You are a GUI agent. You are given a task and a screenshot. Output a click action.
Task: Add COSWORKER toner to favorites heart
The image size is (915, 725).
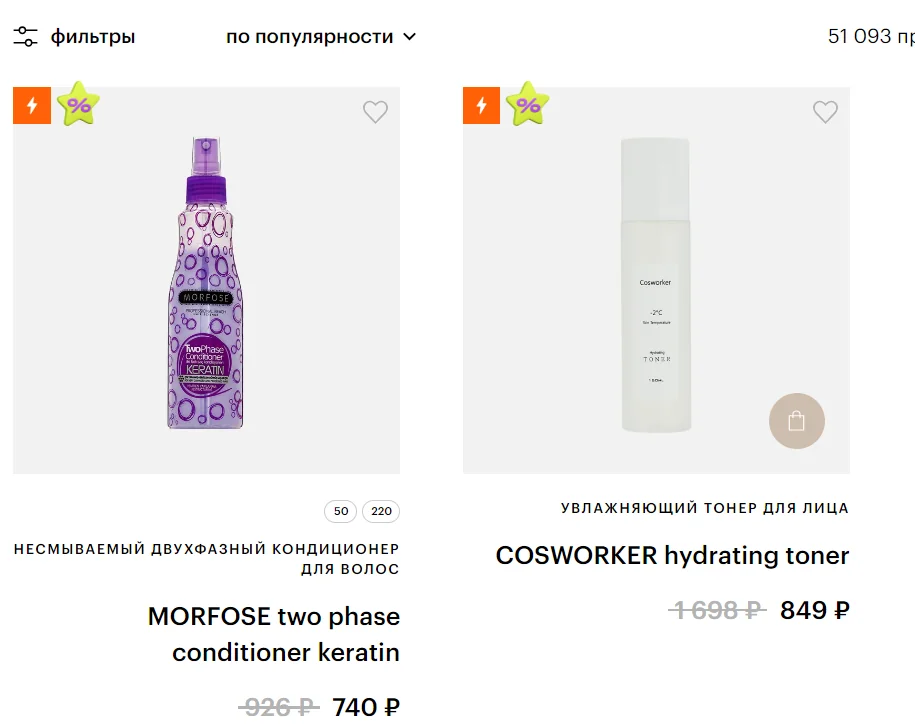pos(825,111)
